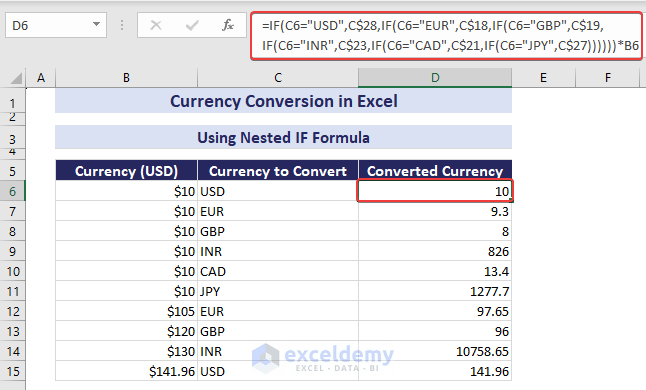Select the converted value 8 in row 8
The width and height of the screenshot is (646, 390).
coord(435,231)
